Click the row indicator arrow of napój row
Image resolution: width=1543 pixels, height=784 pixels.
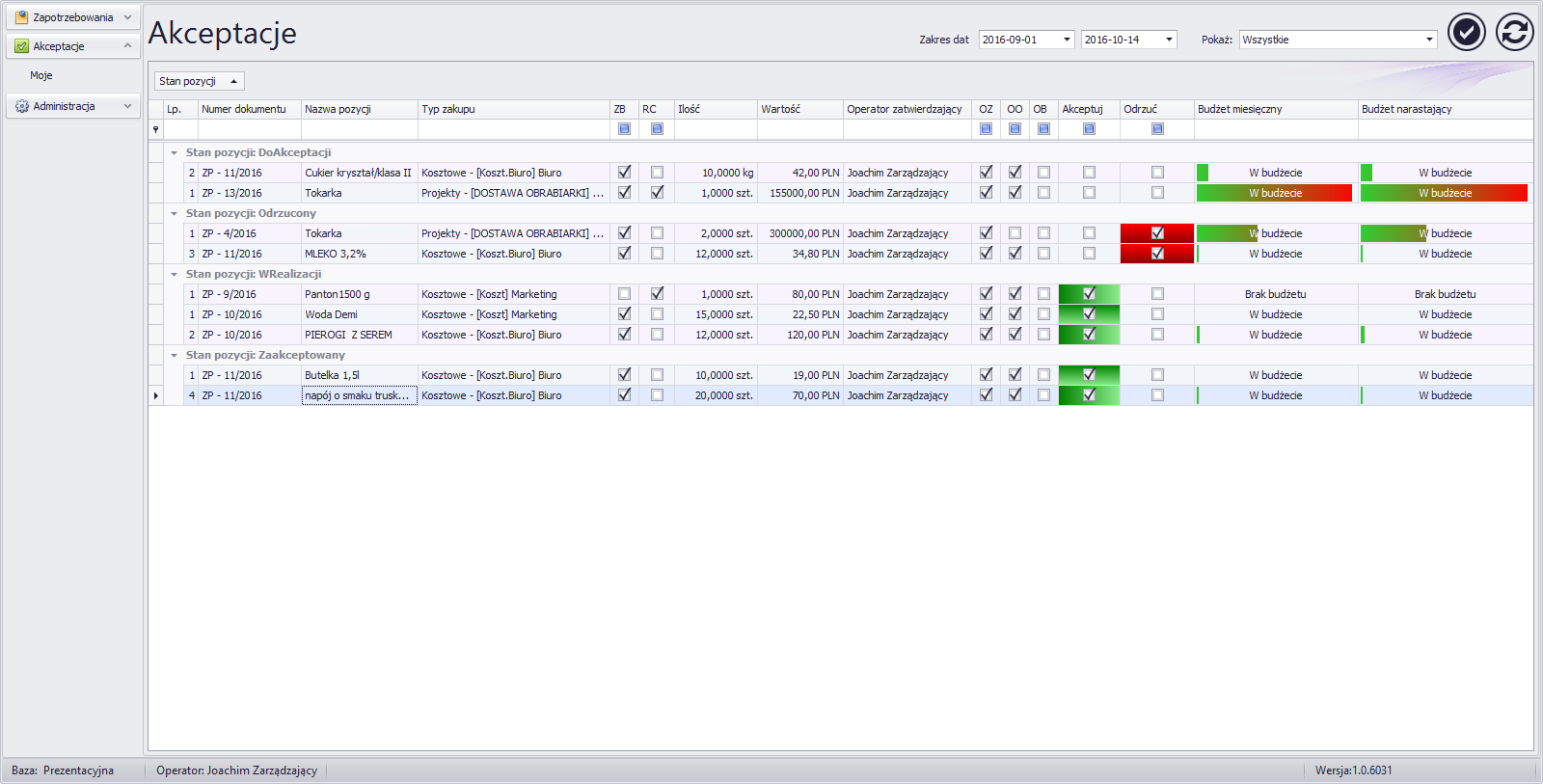click(156, 395)
